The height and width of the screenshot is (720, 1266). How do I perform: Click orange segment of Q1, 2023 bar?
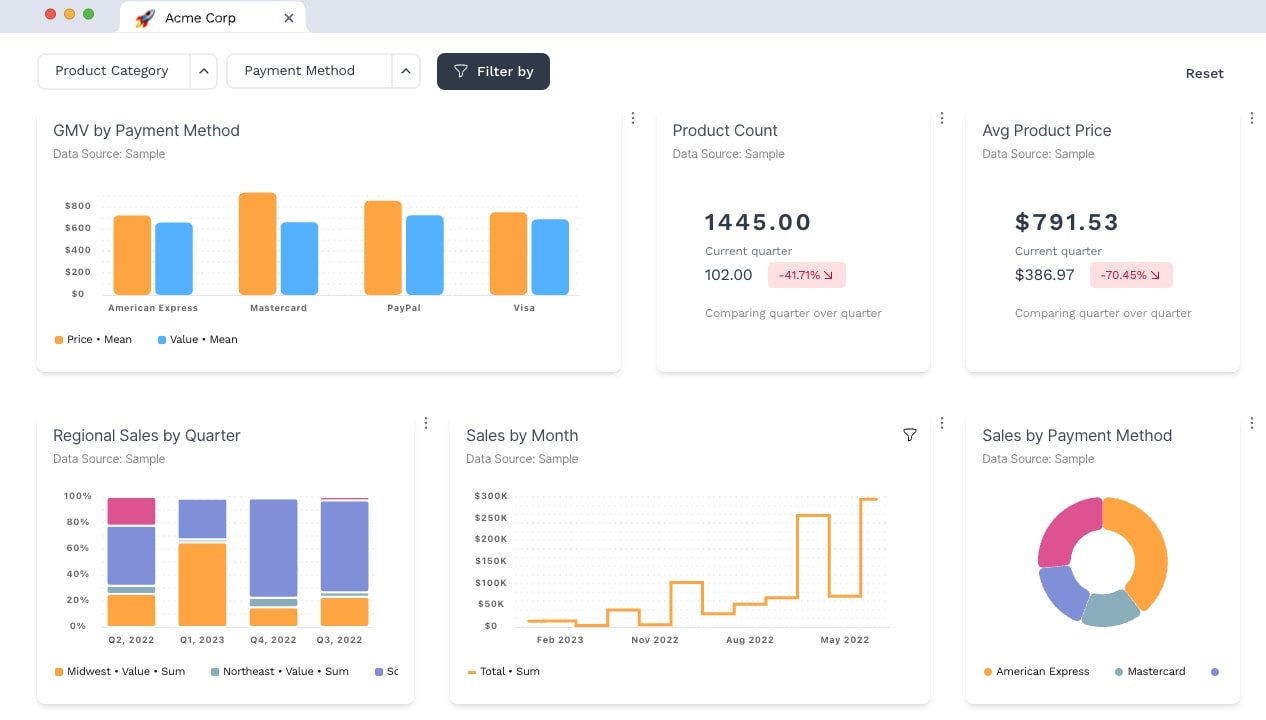pos(202,585)
